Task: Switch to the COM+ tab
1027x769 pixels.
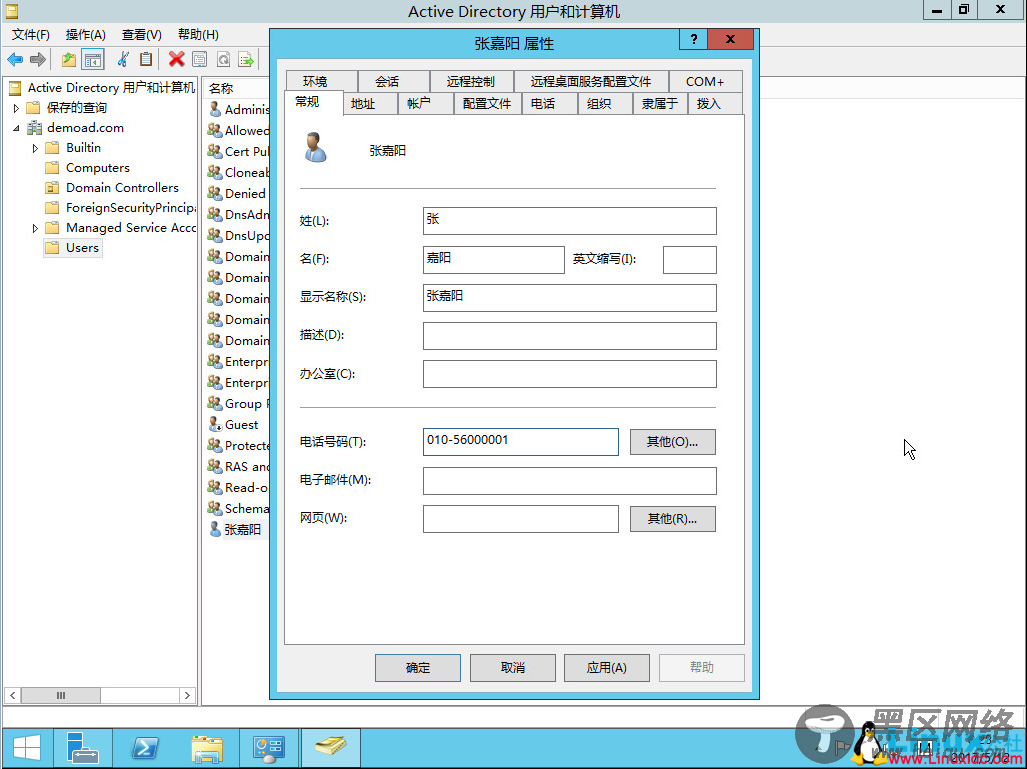Action: pyautogui.click(x=705, y=81)
